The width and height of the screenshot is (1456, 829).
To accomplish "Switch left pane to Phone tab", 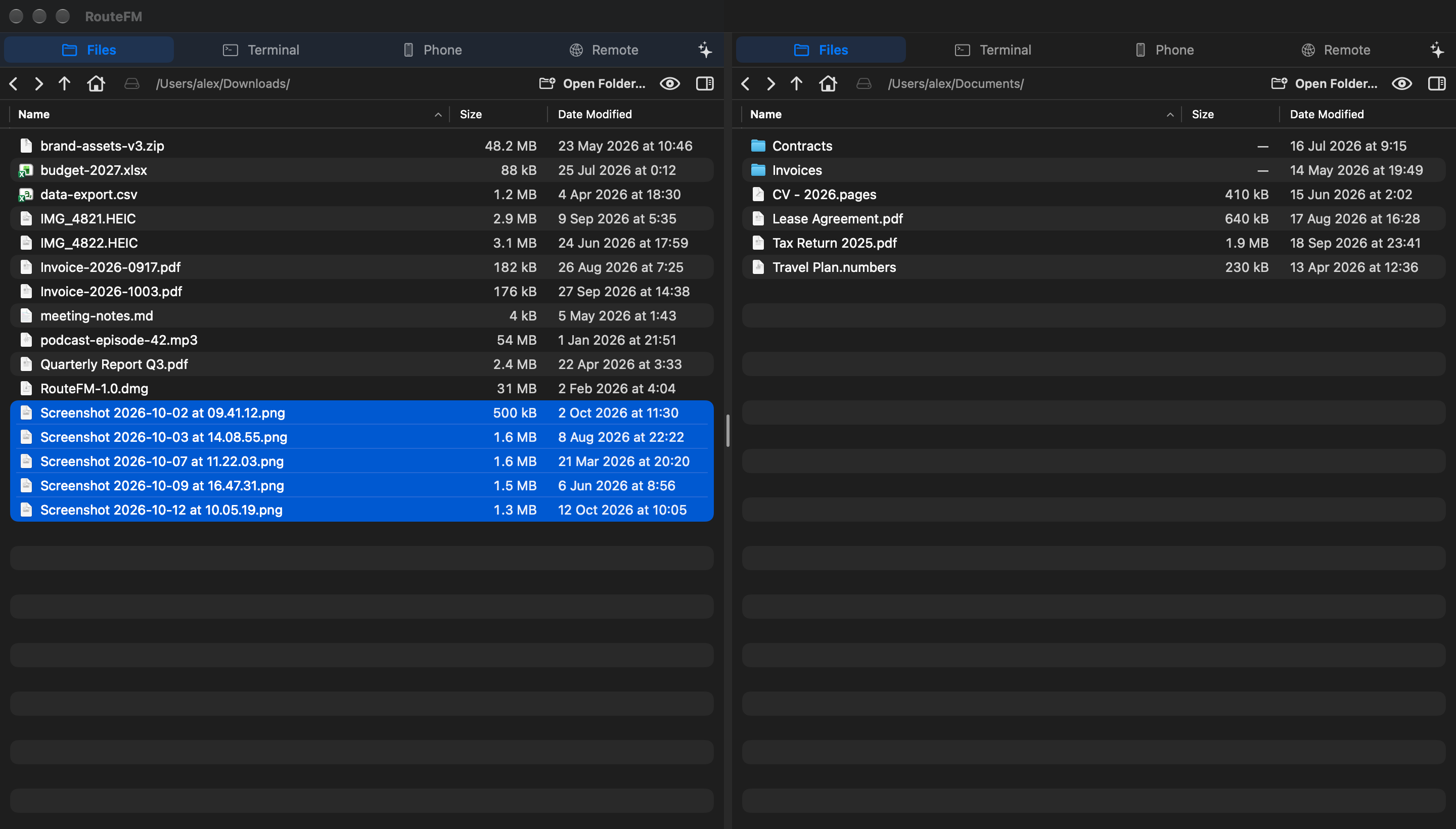I will 432,50.
